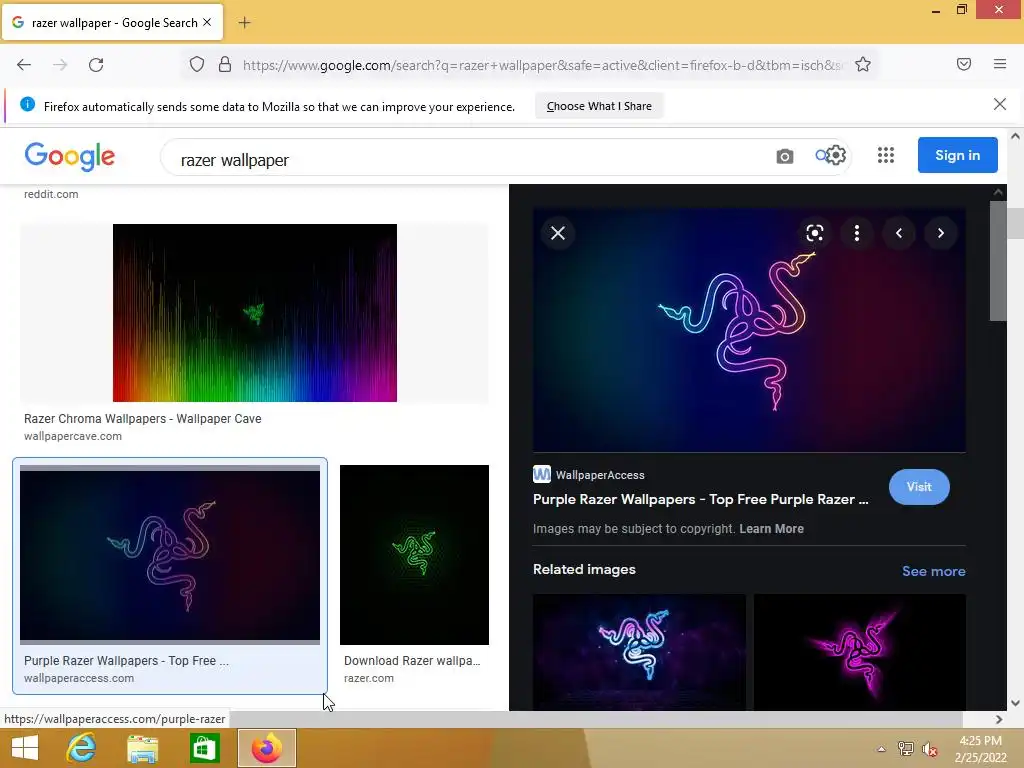Viewport: 1024px width, 768px height.
Task: Open the Pocket save icon
Action: coord(964,64)
